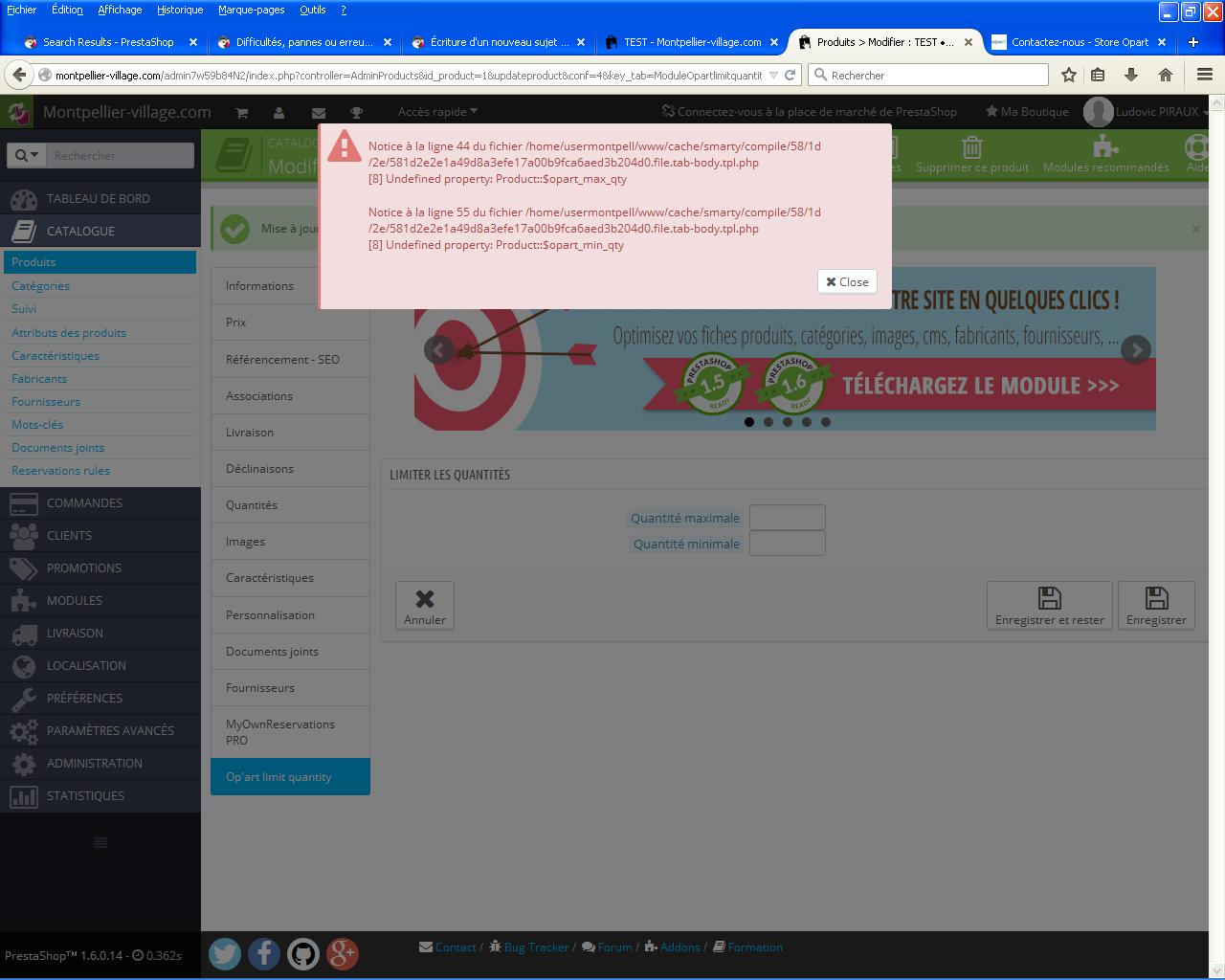Collapse the sidebar with the bottom menu icon

point(100,842)
